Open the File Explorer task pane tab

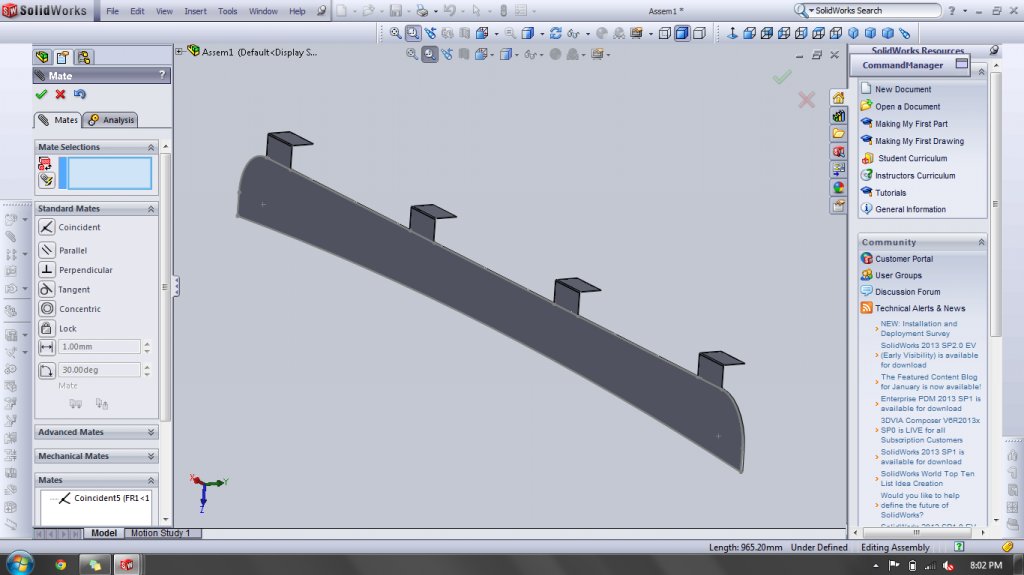[839, 134]
